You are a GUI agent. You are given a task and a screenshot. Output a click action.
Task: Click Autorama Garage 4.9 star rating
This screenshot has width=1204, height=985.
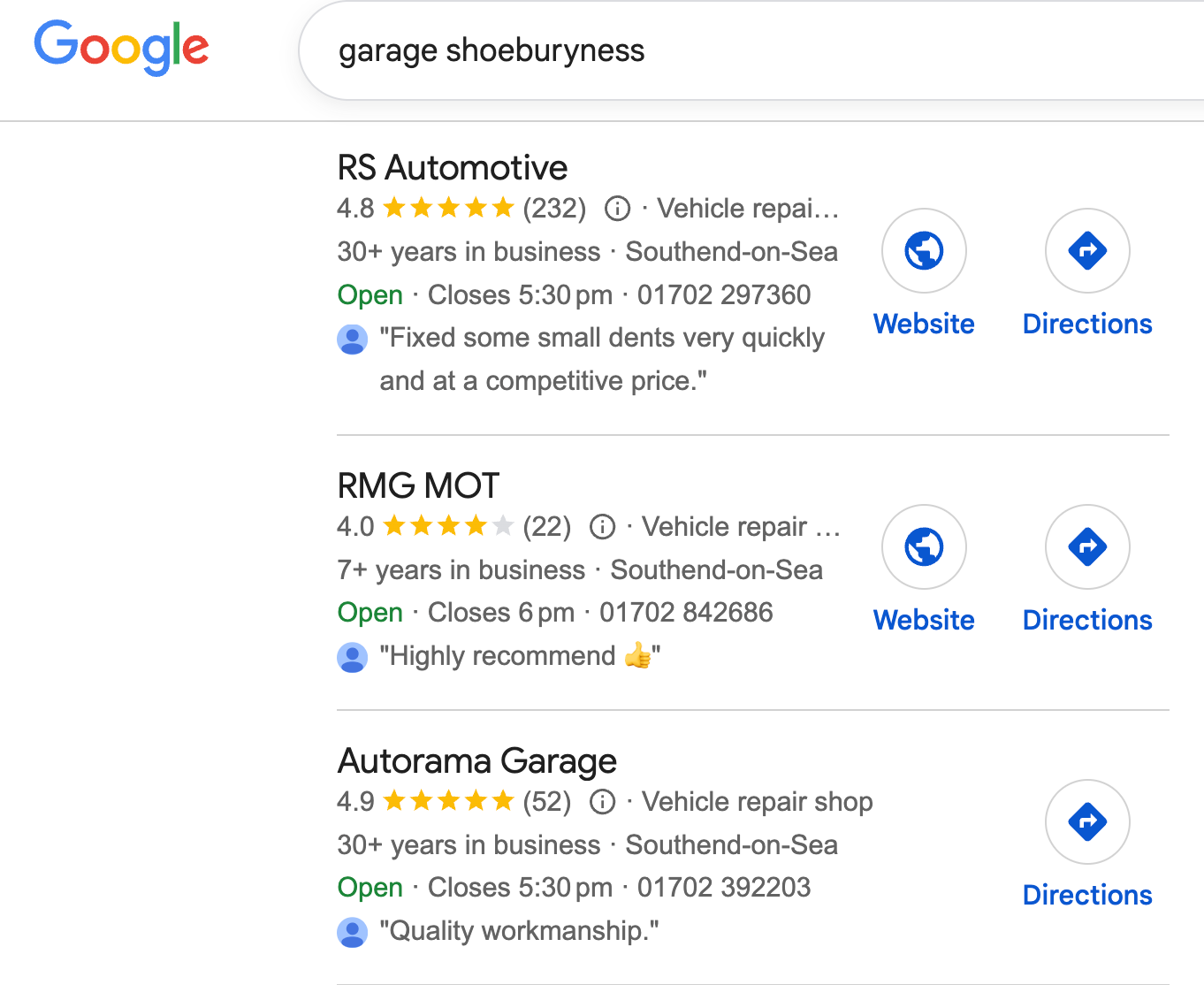(448, 801)
